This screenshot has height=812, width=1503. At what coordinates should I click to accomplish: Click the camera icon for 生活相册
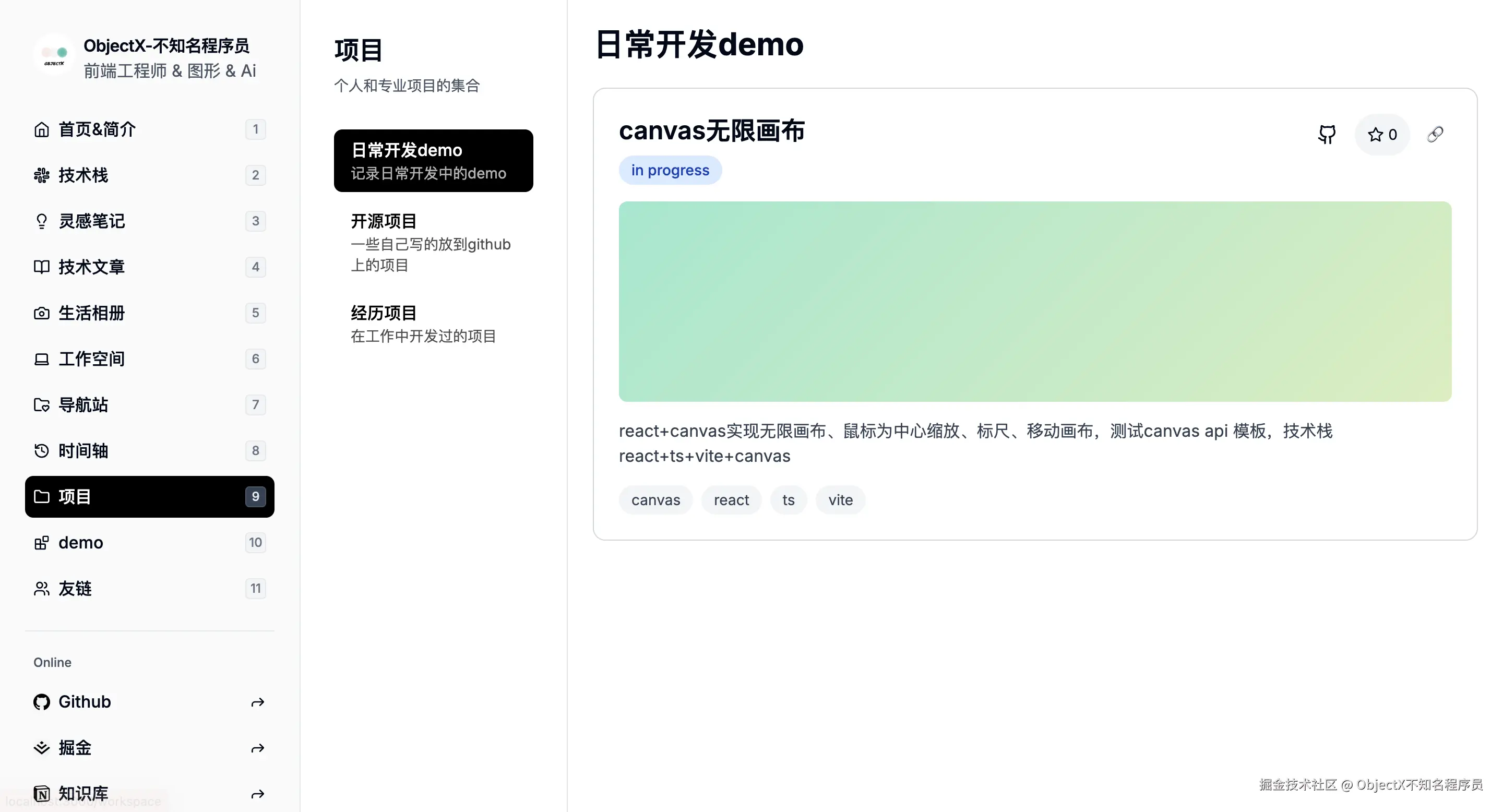point(41,313)
